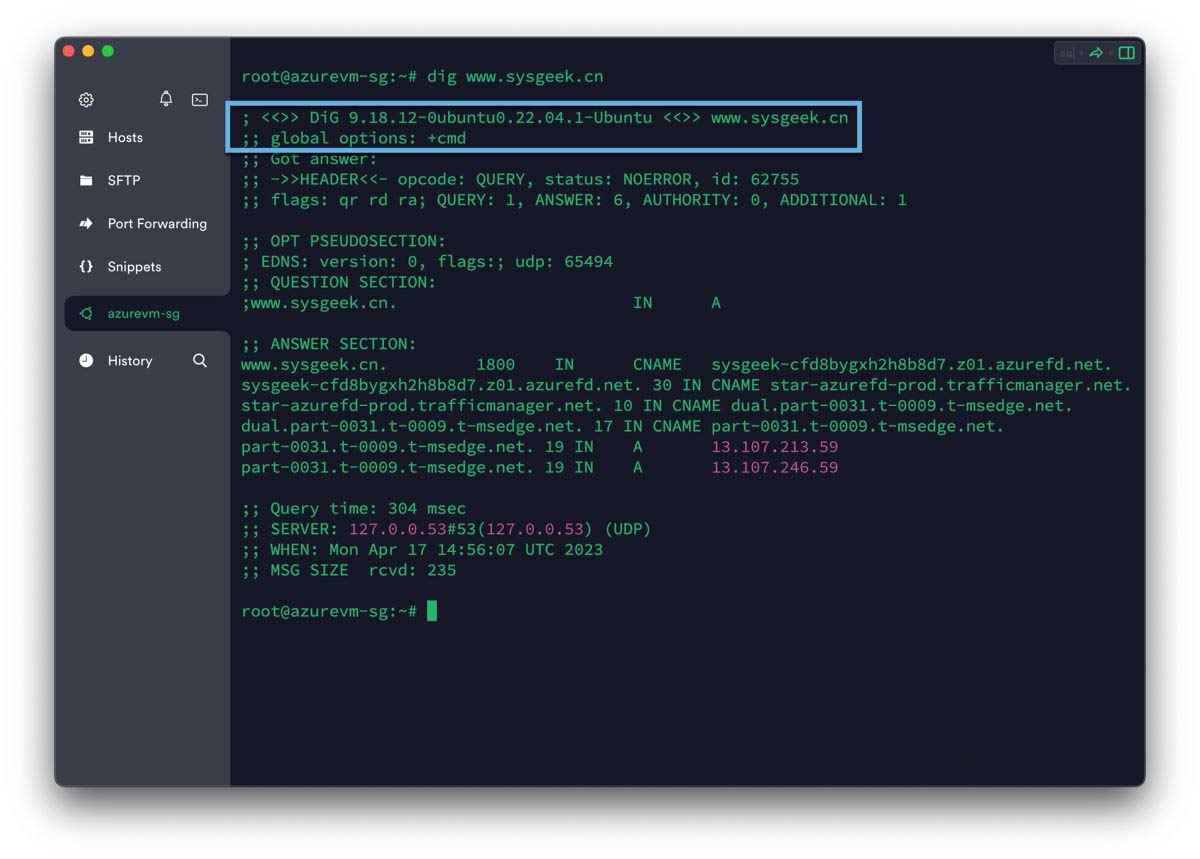Viewport: 1200px width, 859px height.
Task: Click the SFTP folder icon
Action: (86, 181)
